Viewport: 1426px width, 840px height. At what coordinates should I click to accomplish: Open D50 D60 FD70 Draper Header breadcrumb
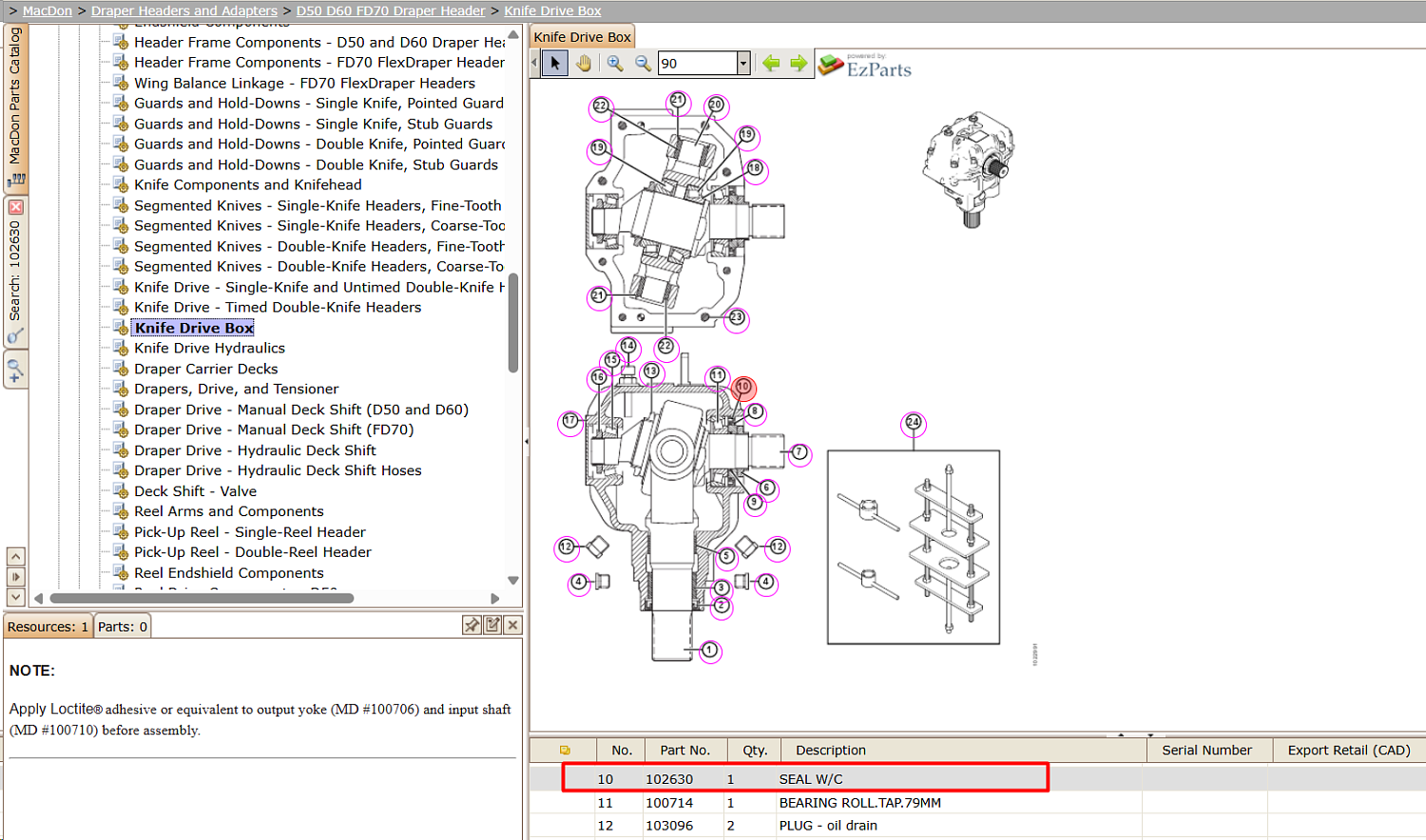coord(391,10)
